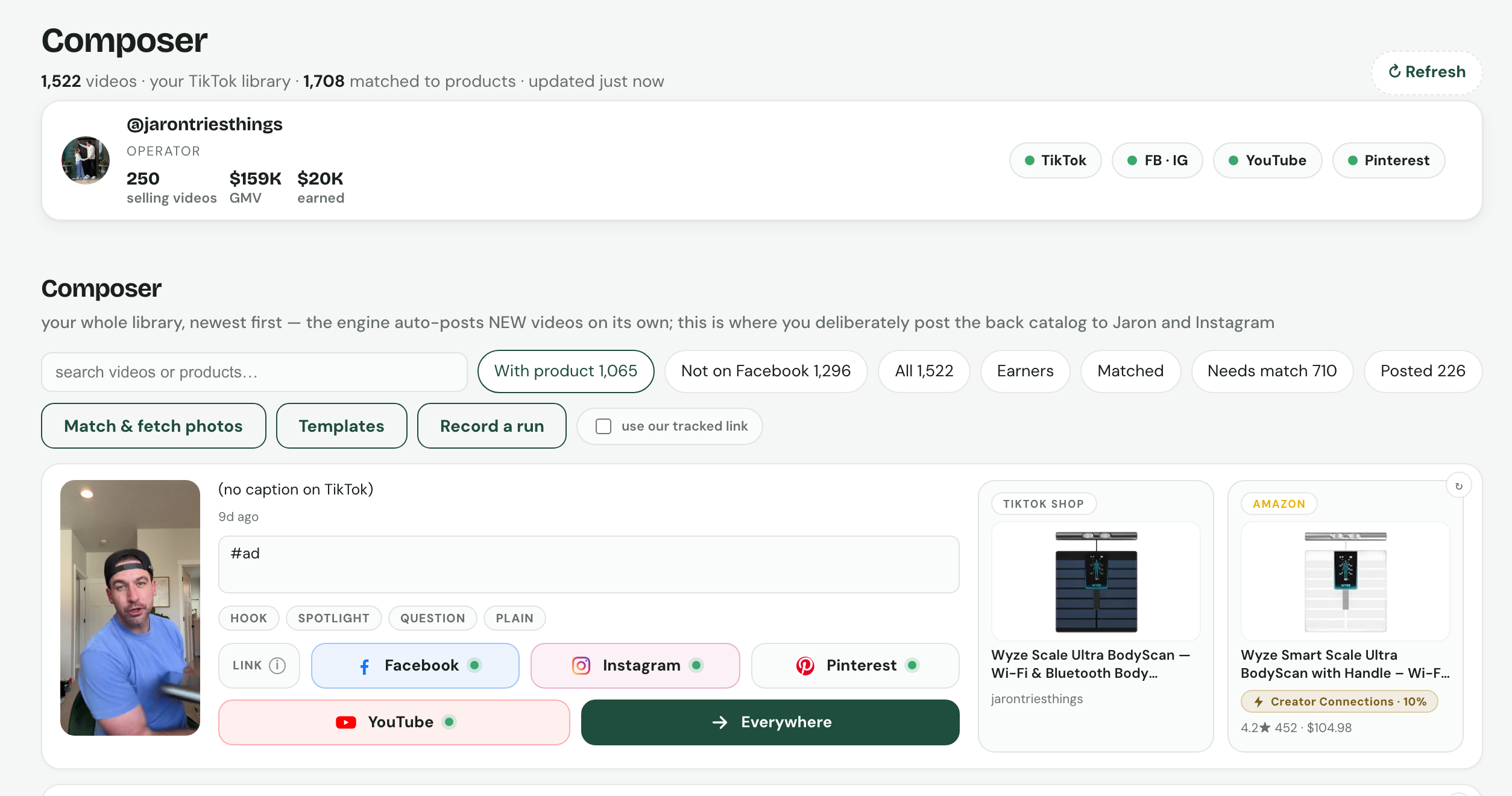The image size is (1512, 796).
Task: Click the $159K GMV stat
Action: (x=256, y=187)
